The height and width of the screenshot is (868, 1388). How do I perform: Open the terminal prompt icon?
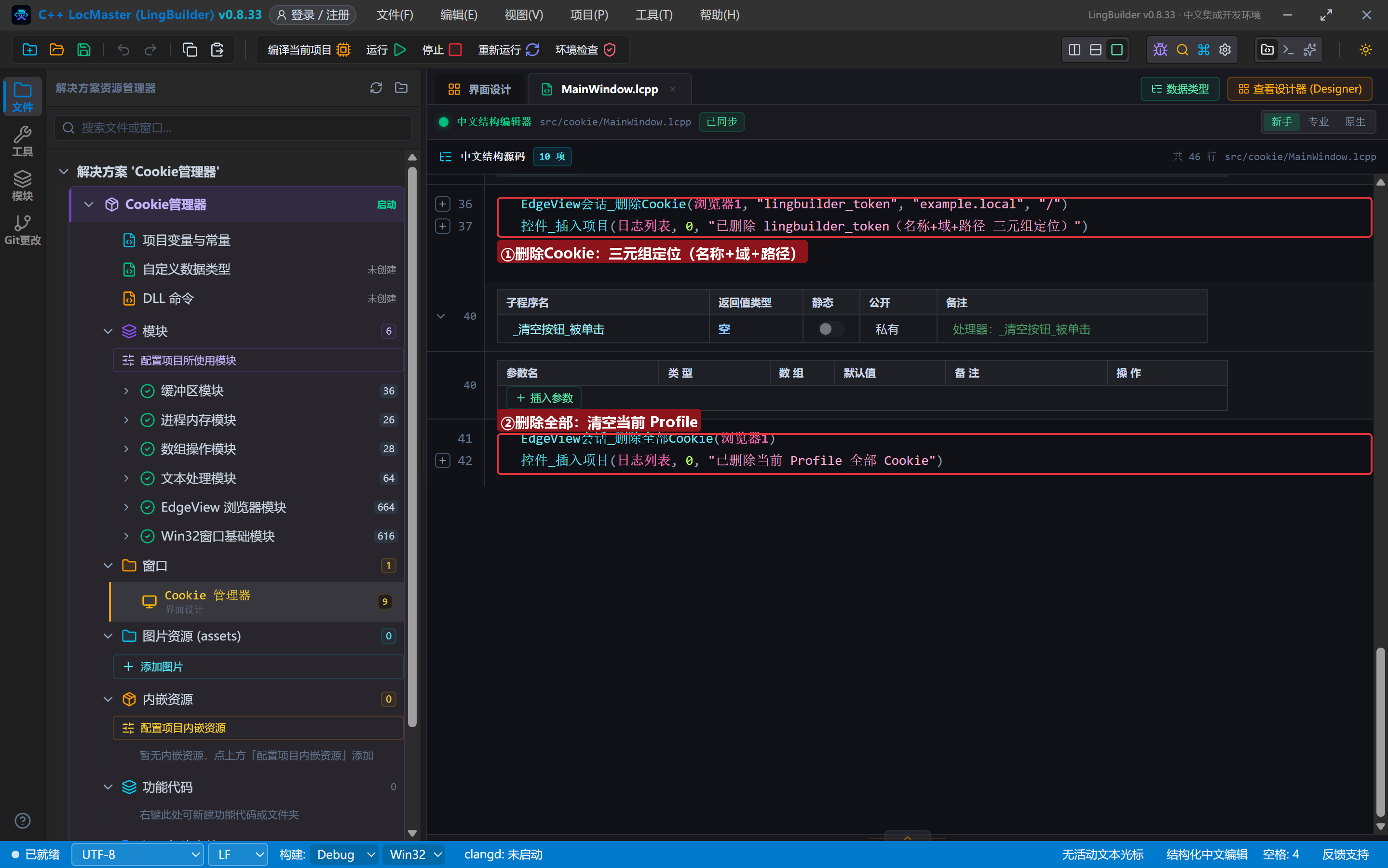click(x=1289, y=50)
